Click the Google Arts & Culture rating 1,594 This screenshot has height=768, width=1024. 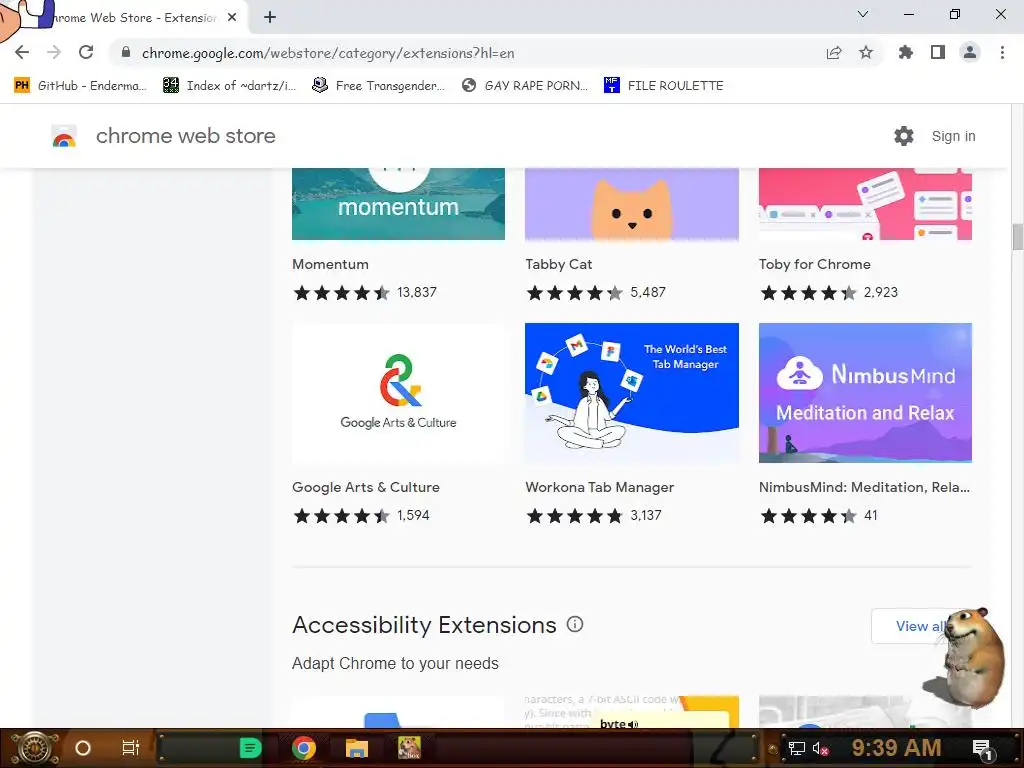tap(360, 516)
